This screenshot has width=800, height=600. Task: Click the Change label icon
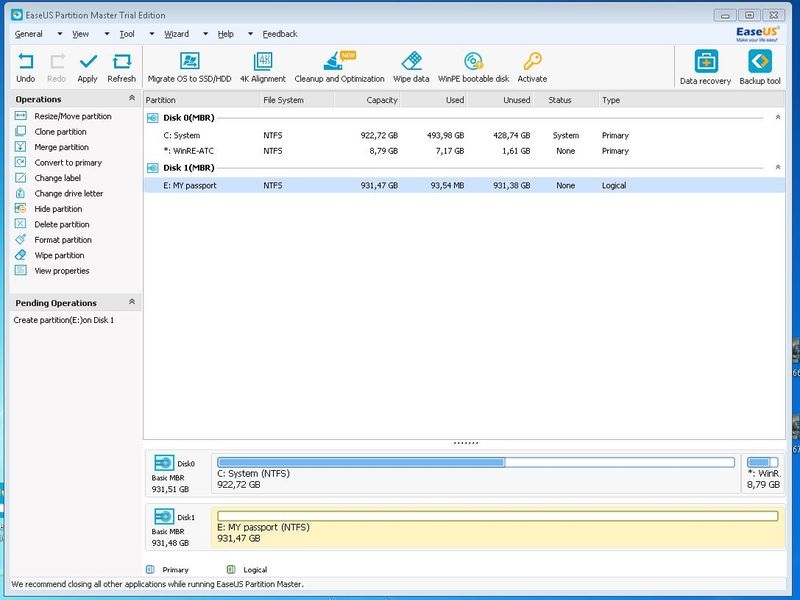point(20,178)
